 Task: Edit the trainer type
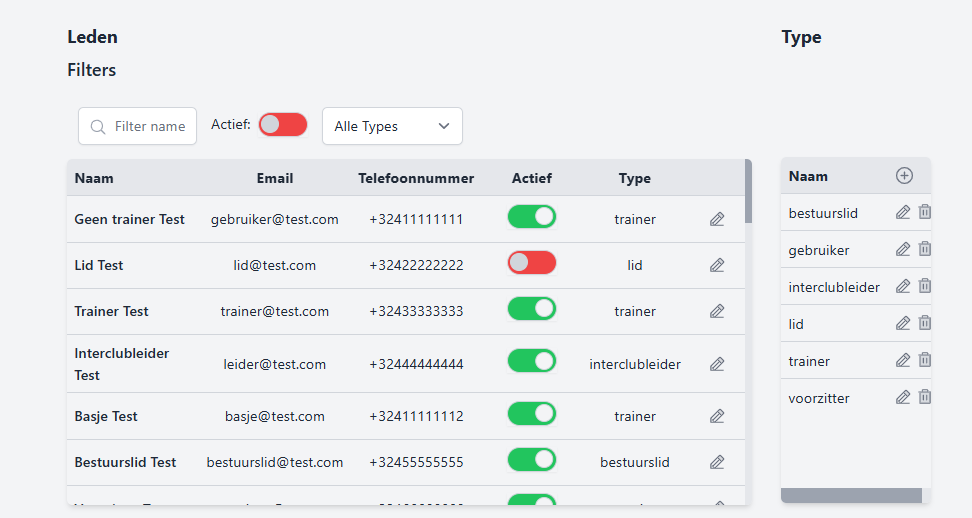[x=903, y=361]
